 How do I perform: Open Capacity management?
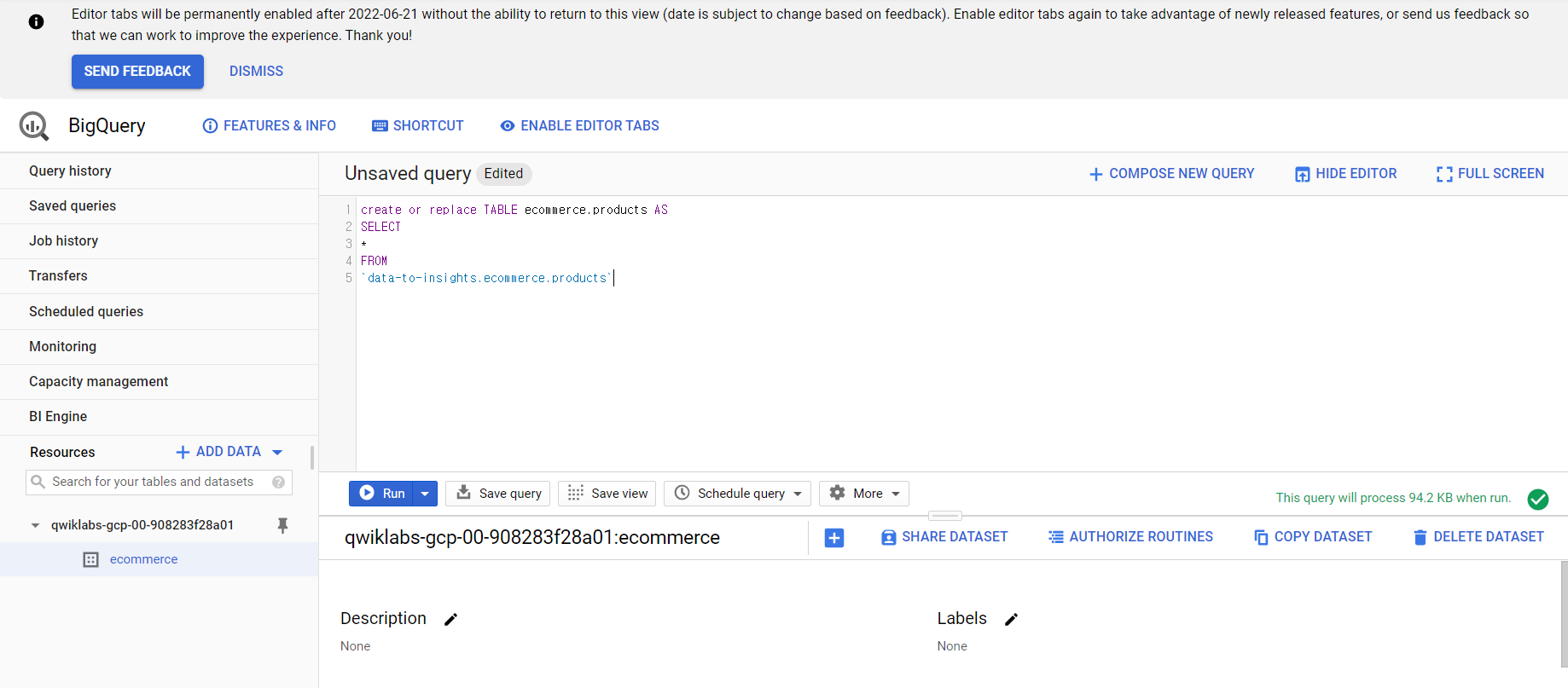tap(160, 381)
